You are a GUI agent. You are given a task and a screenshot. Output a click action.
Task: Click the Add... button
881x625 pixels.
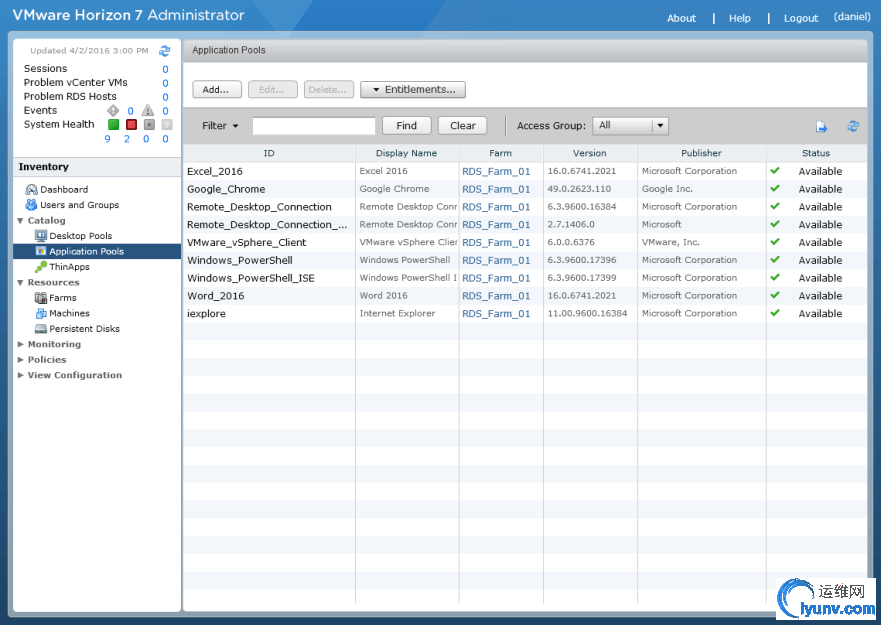(217, 89)
